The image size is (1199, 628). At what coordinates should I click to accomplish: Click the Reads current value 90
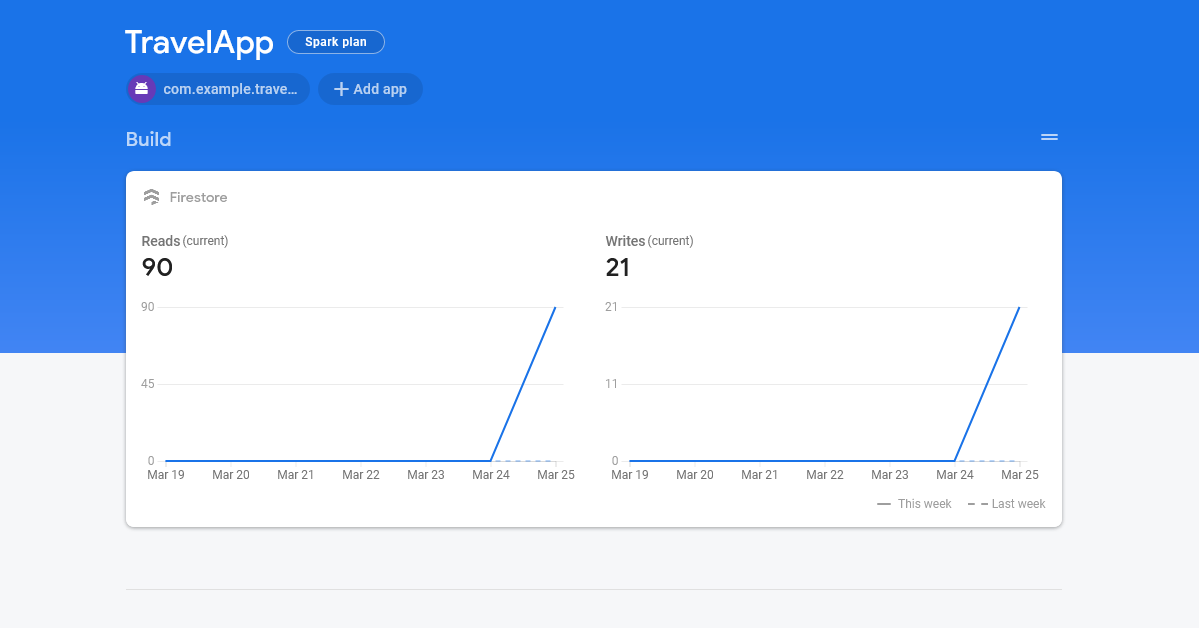click(155, 267)
